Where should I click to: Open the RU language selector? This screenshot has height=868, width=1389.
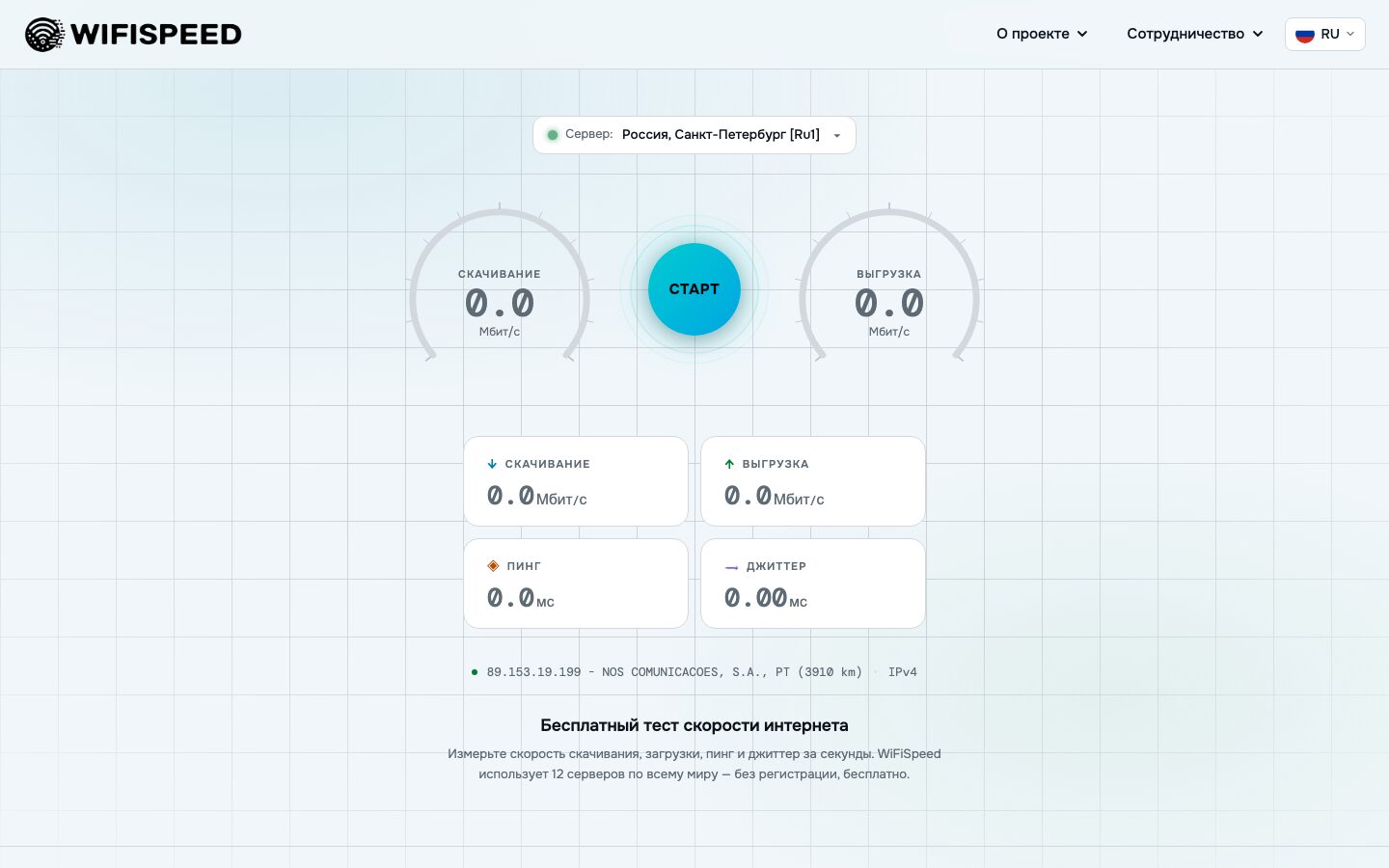[x=1325, y=34]
